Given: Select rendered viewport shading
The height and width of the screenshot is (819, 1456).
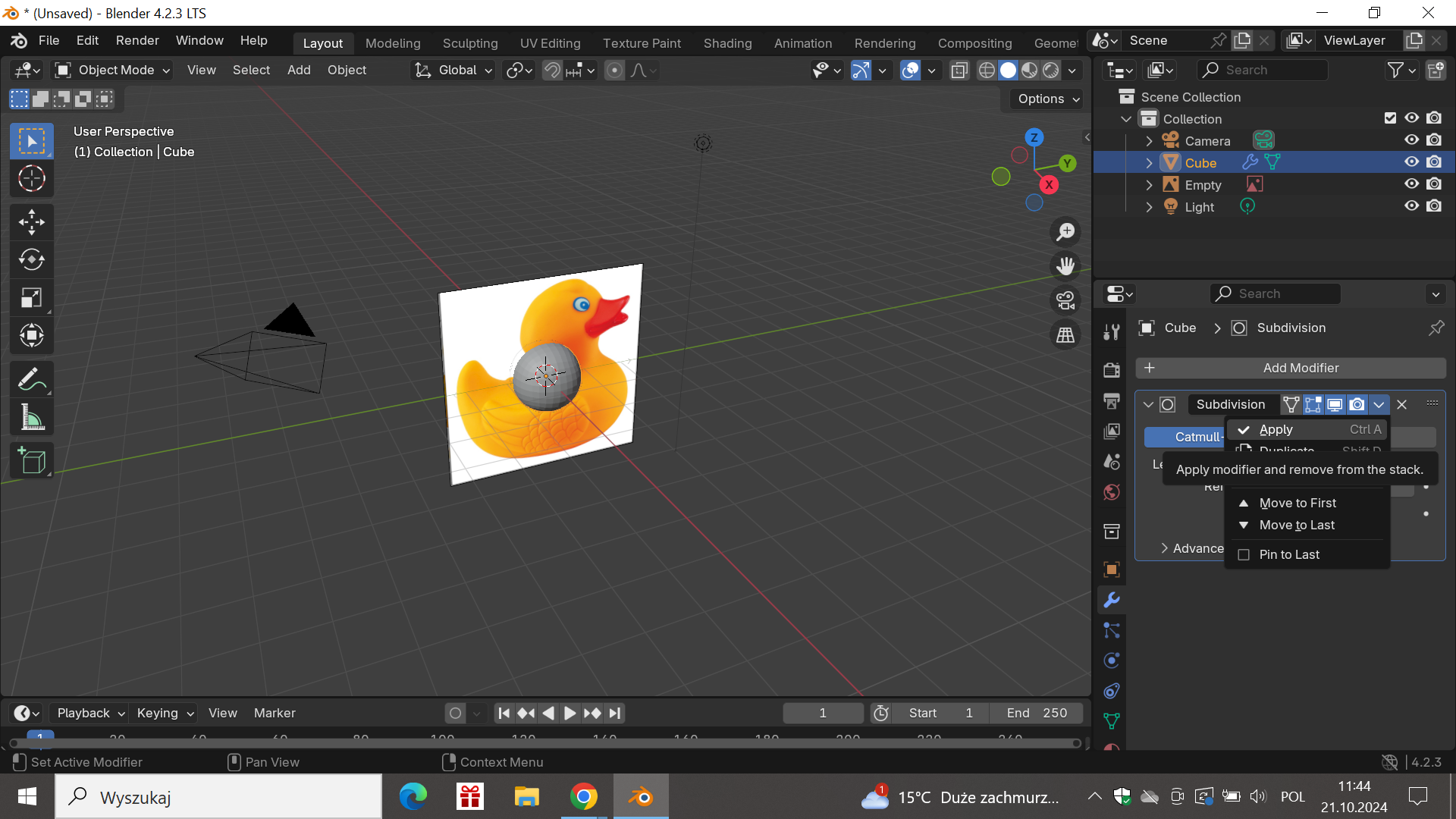Looking at the screenshot, I should click(x=1051, y=71).
